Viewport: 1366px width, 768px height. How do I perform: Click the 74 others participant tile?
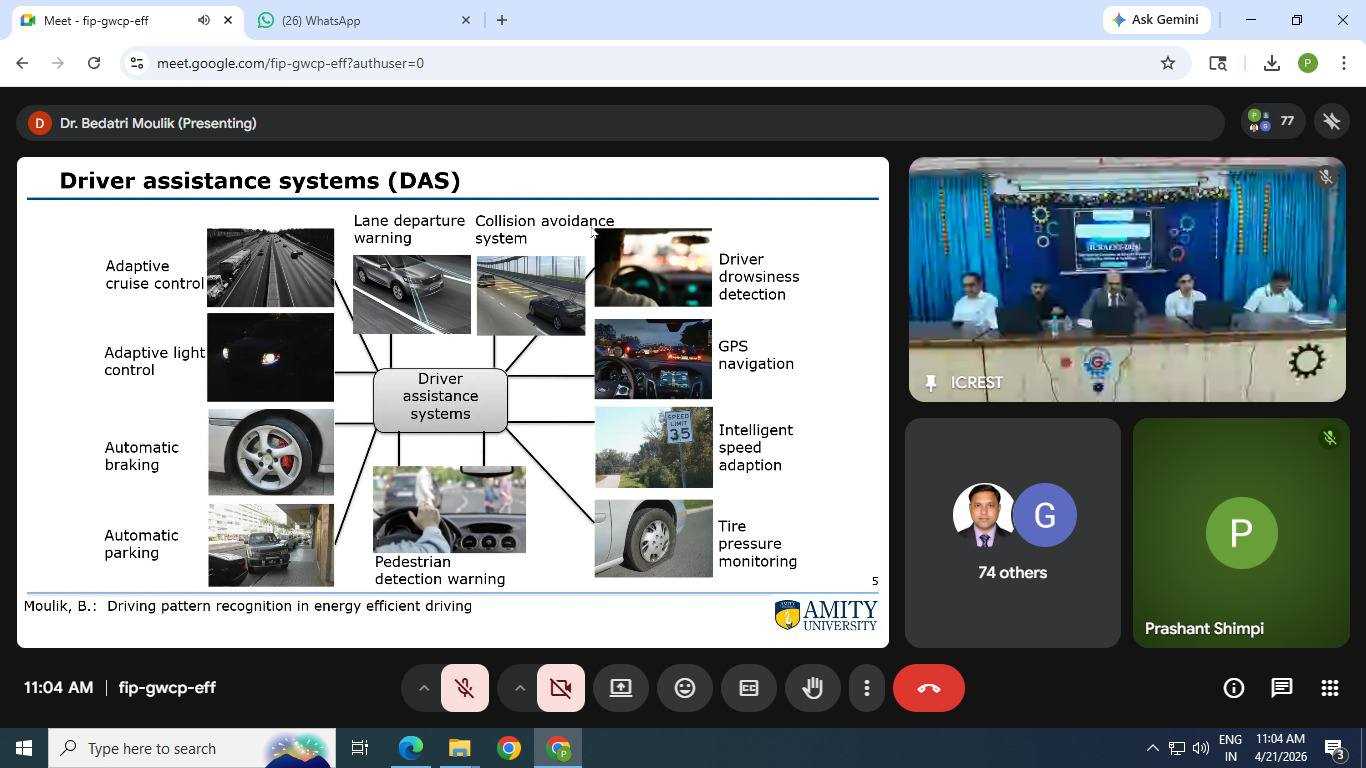(x=1012, y=533)
